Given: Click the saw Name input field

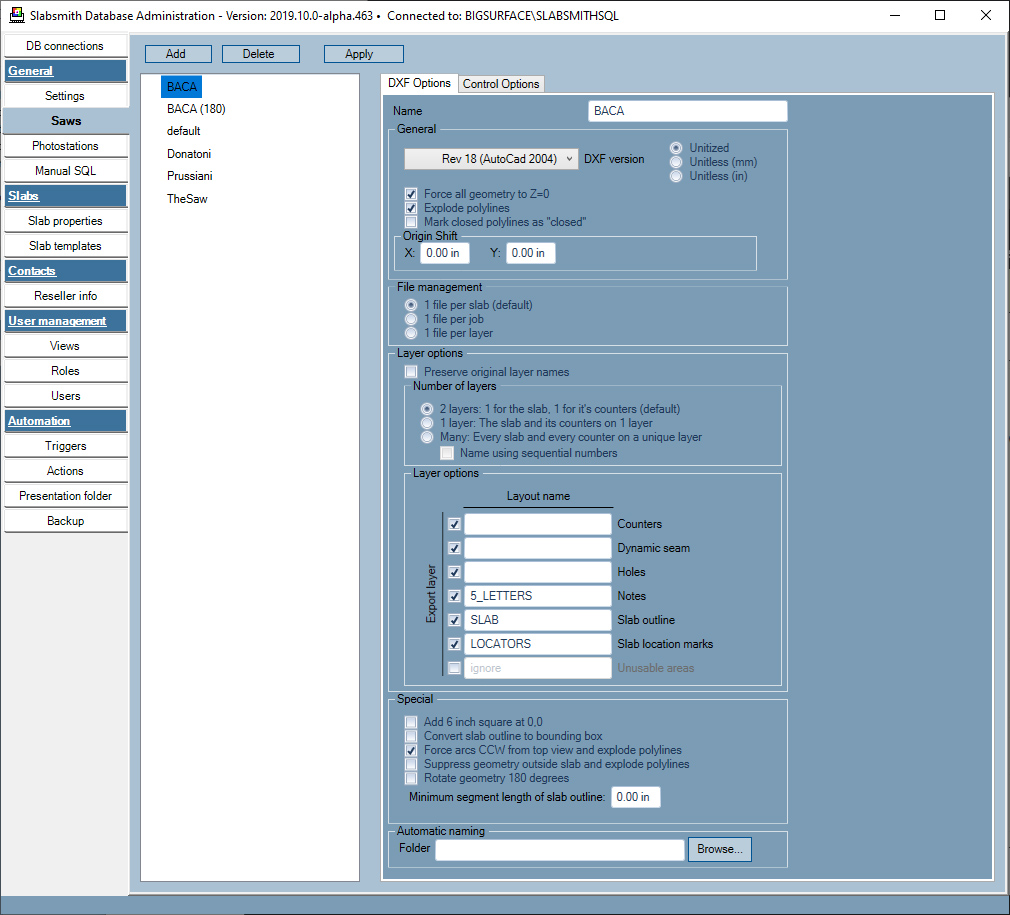Looking at the screenshot, I should click(x=687, y=111).
